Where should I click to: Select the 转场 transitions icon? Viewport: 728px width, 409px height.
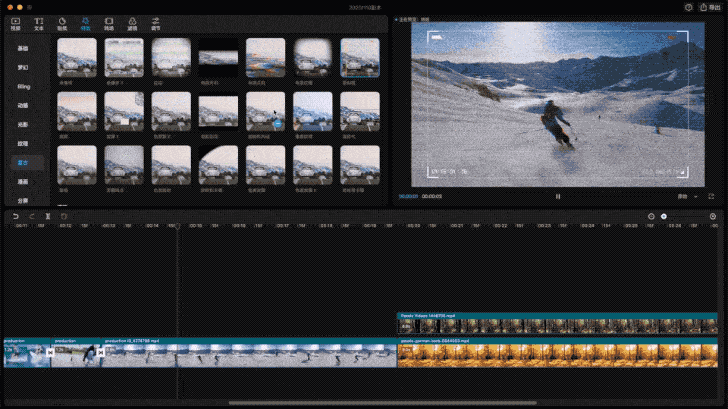click(x=108, y=23)
